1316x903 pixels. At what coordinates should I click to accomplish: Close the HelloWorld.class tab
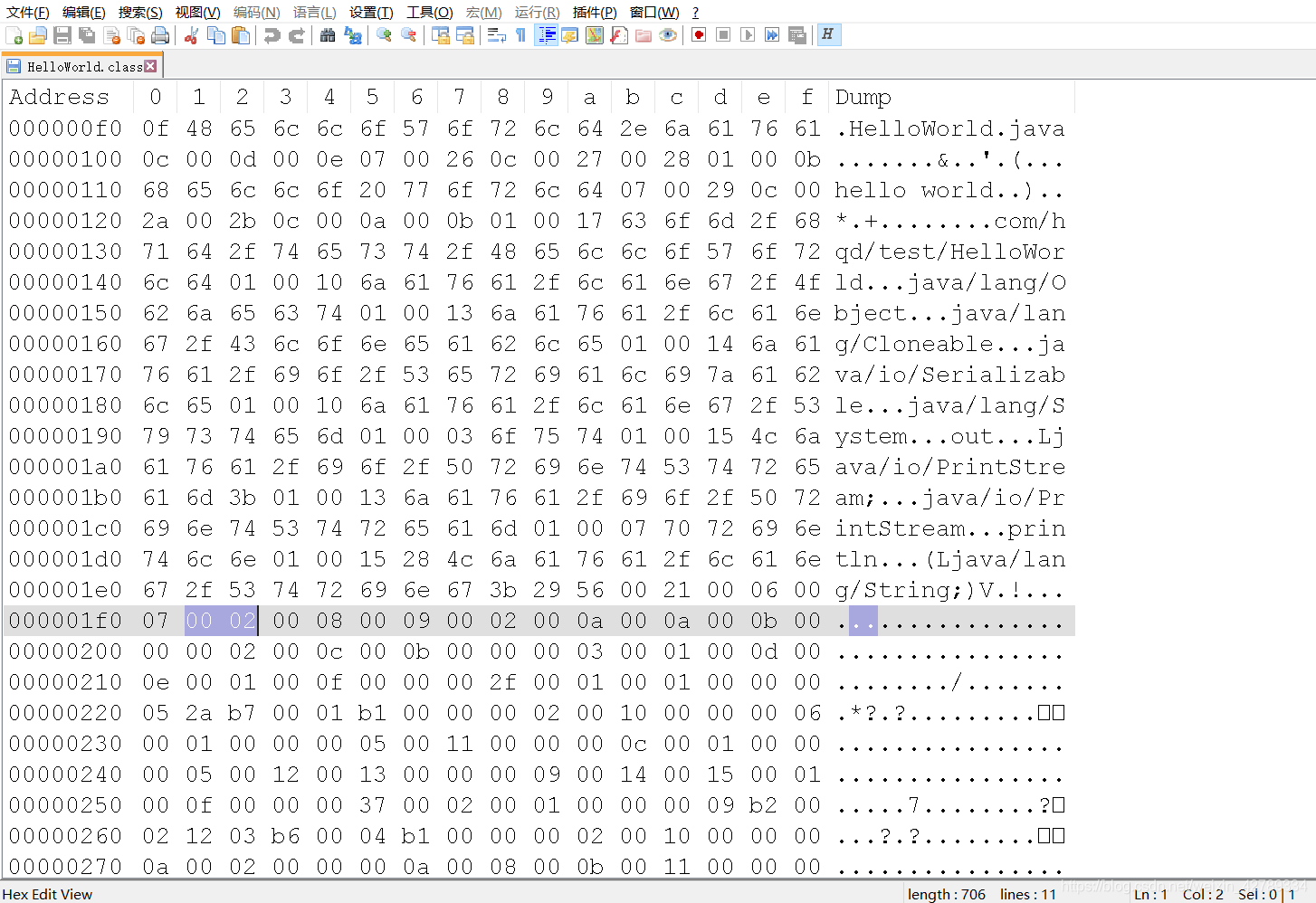(150, 66)
